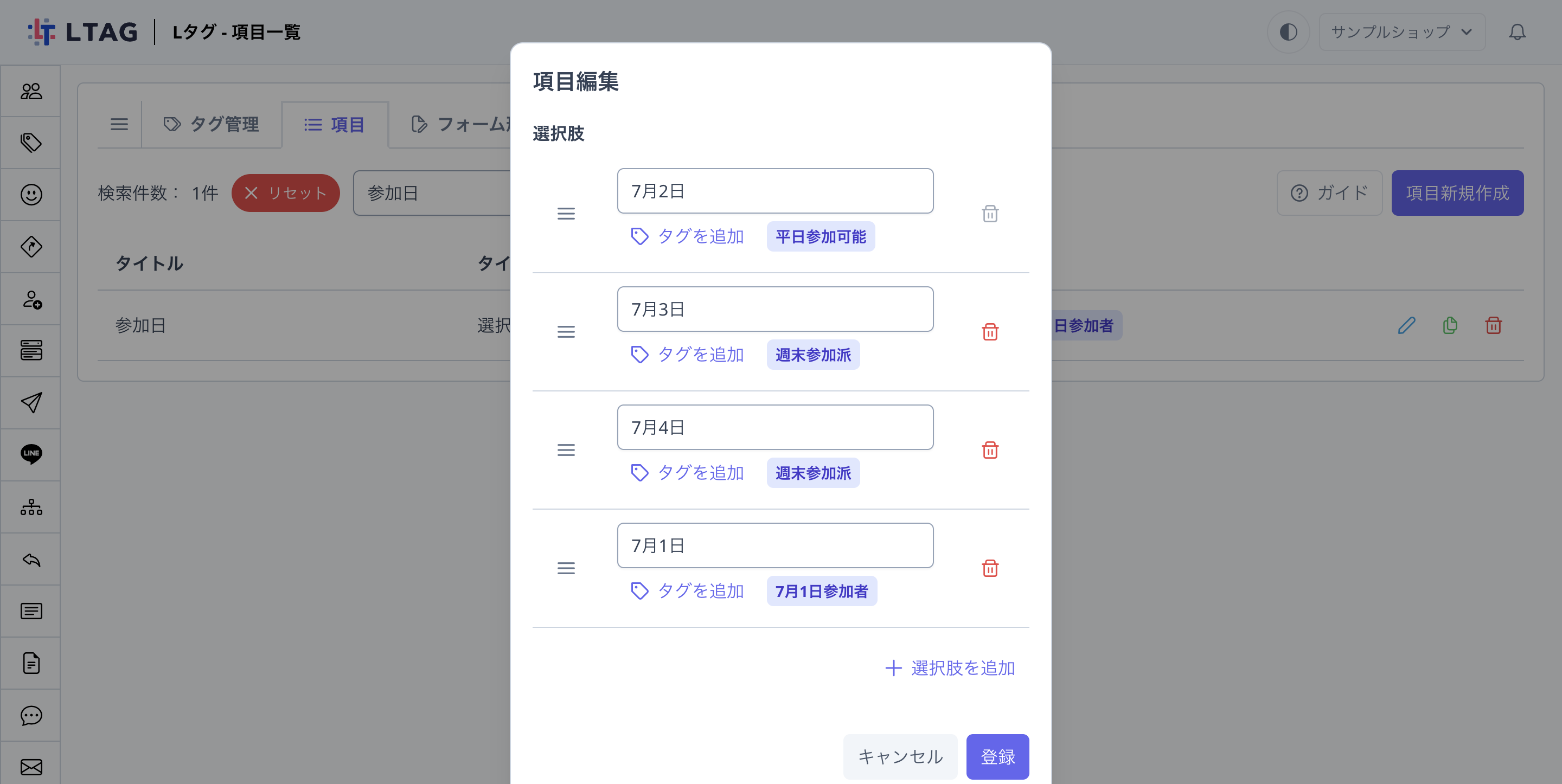Click the stacked cards sidebar icon
This screenshot has height=784, width=1562.
[x=31, y=350]
